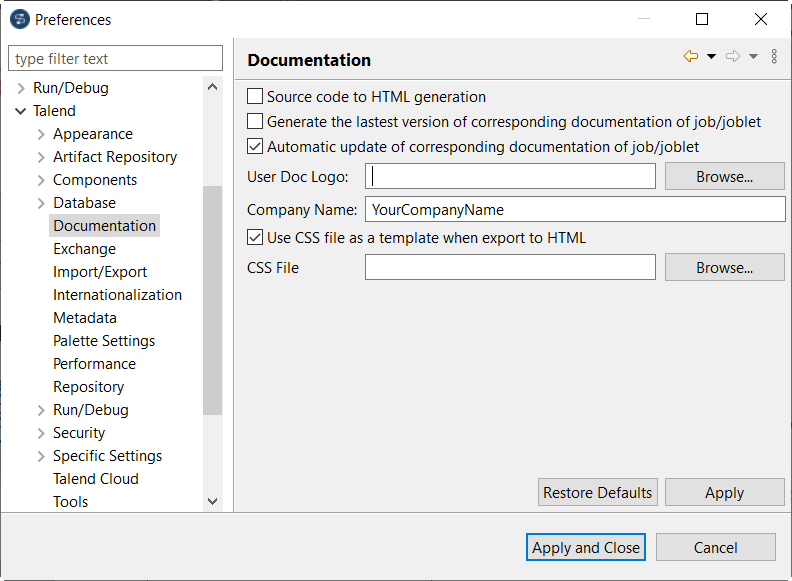
Task: Check Generate the lastest version option
Action: [x=255, y=122]
